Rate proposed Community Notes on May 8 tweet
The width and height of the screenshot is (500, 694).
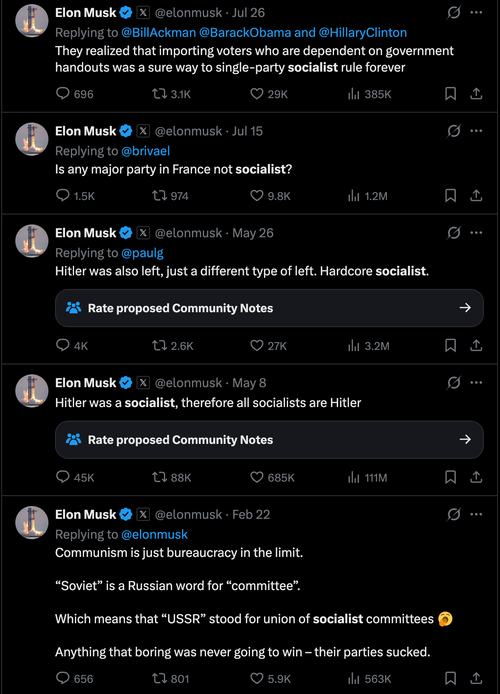tap(269, 440)
